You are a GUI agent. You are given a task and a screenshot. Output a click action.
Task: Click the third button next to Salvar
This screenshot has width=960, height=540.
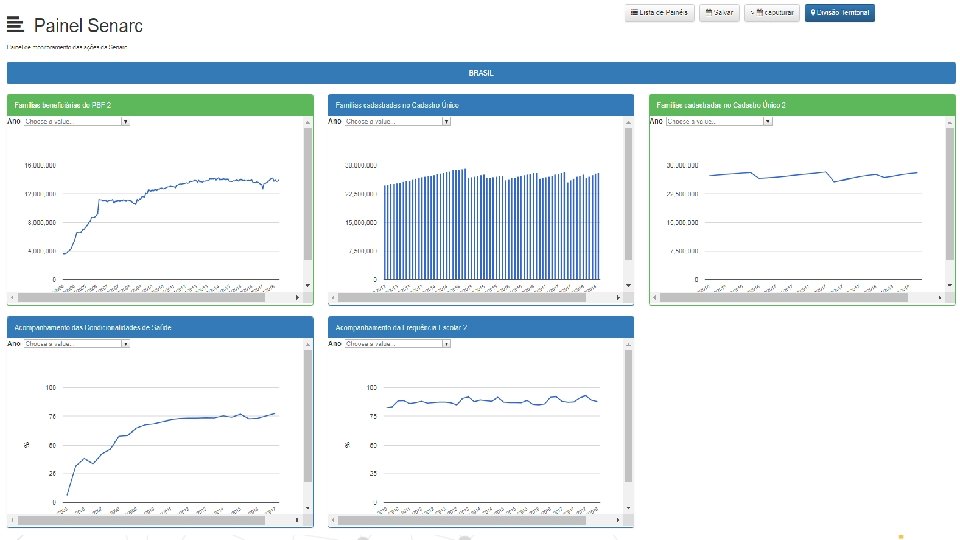[772, 13]
